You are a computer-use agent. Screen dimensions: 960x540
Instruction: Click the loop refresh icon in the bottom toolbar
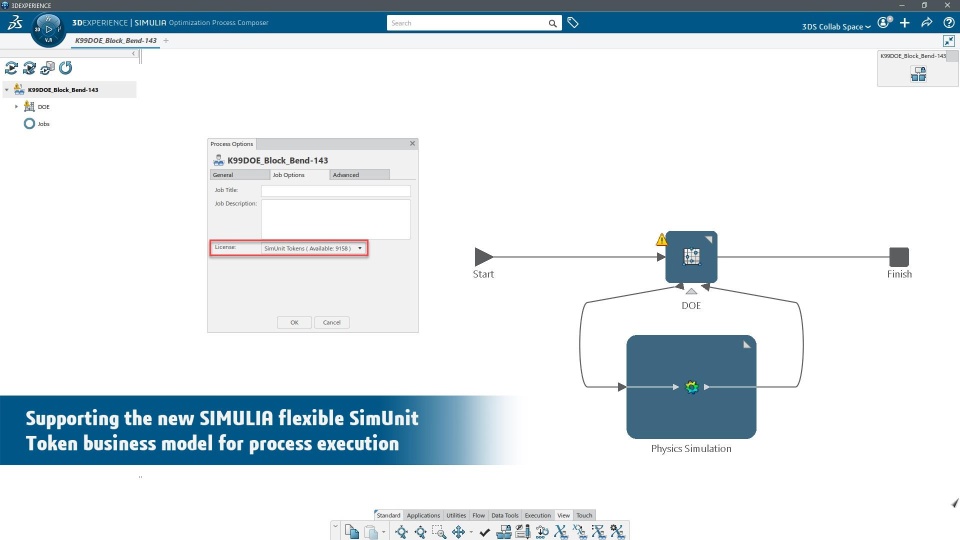[x=542, y=531]
